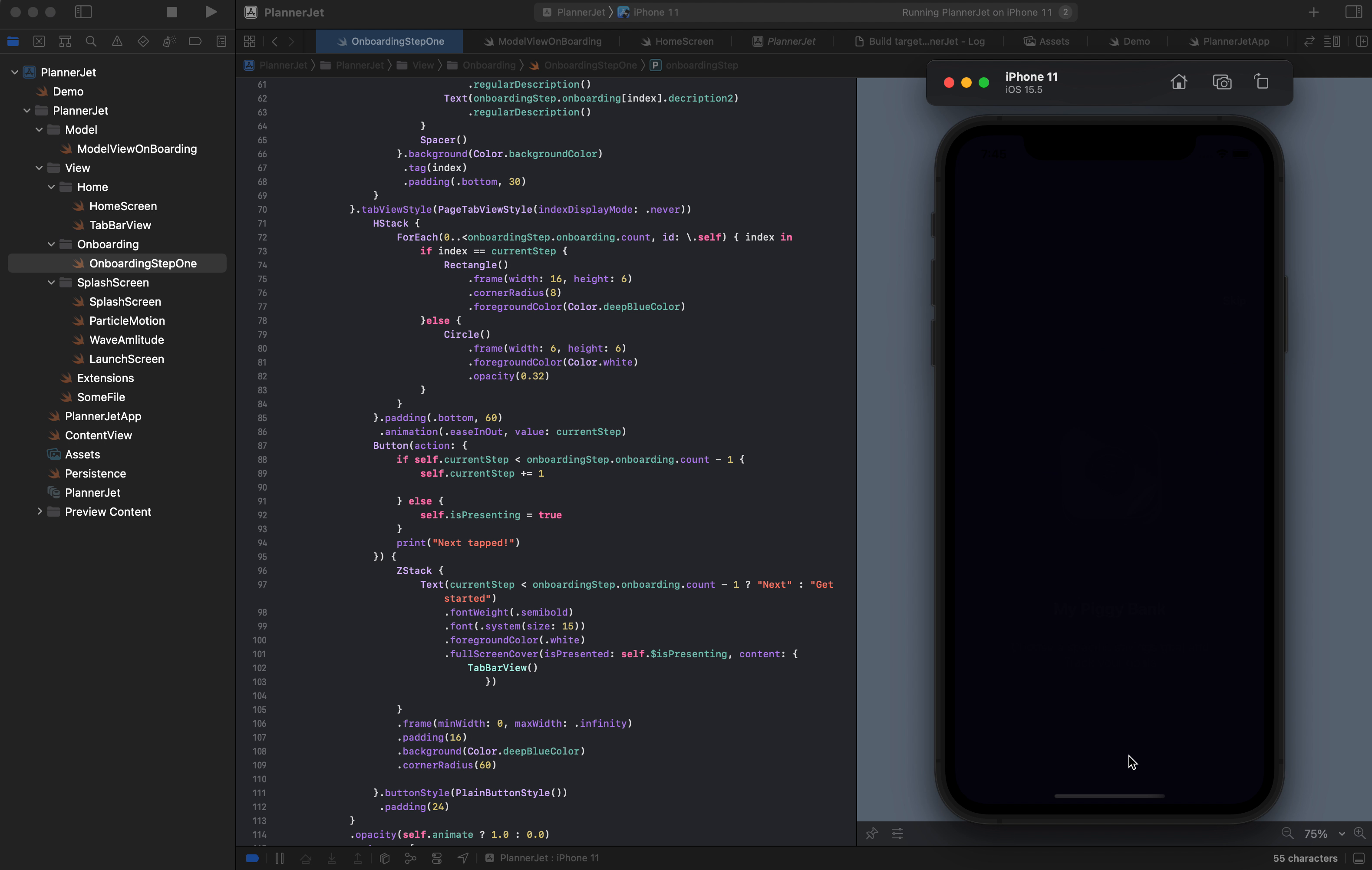Run the project with the play button

point(211,11)
